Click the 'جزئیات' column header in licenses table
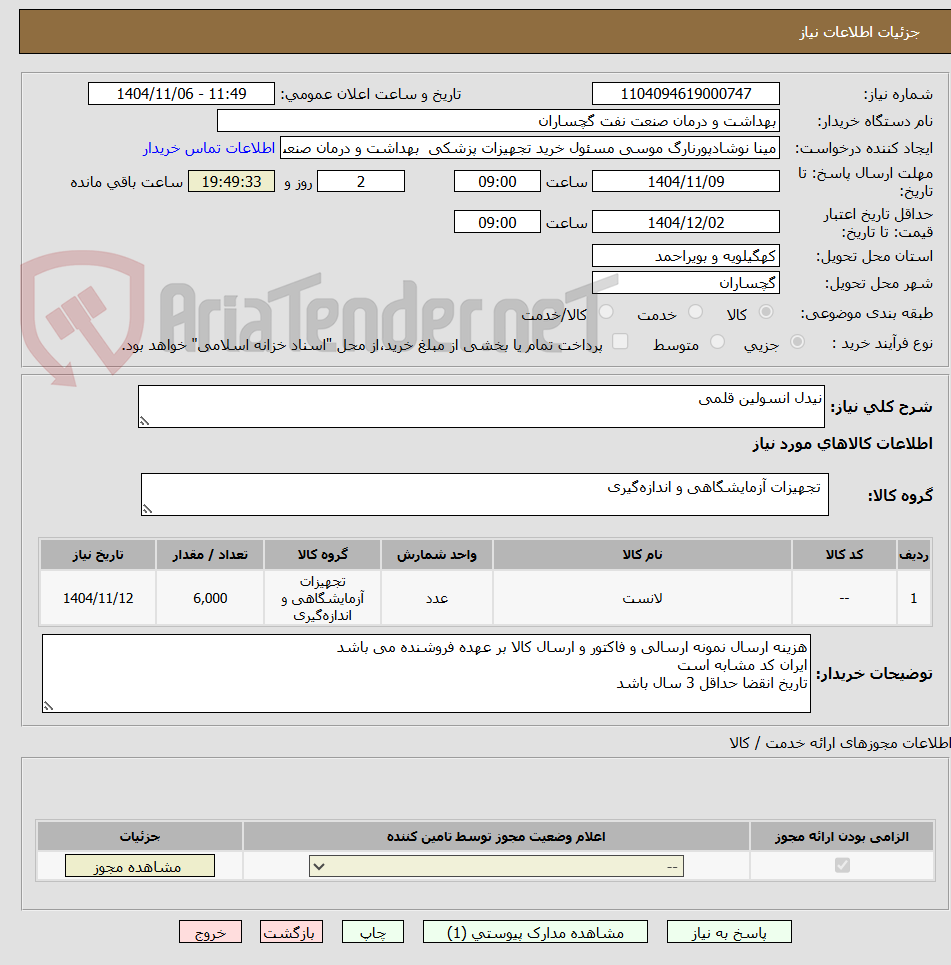951x965 pixels. [140, 836]
